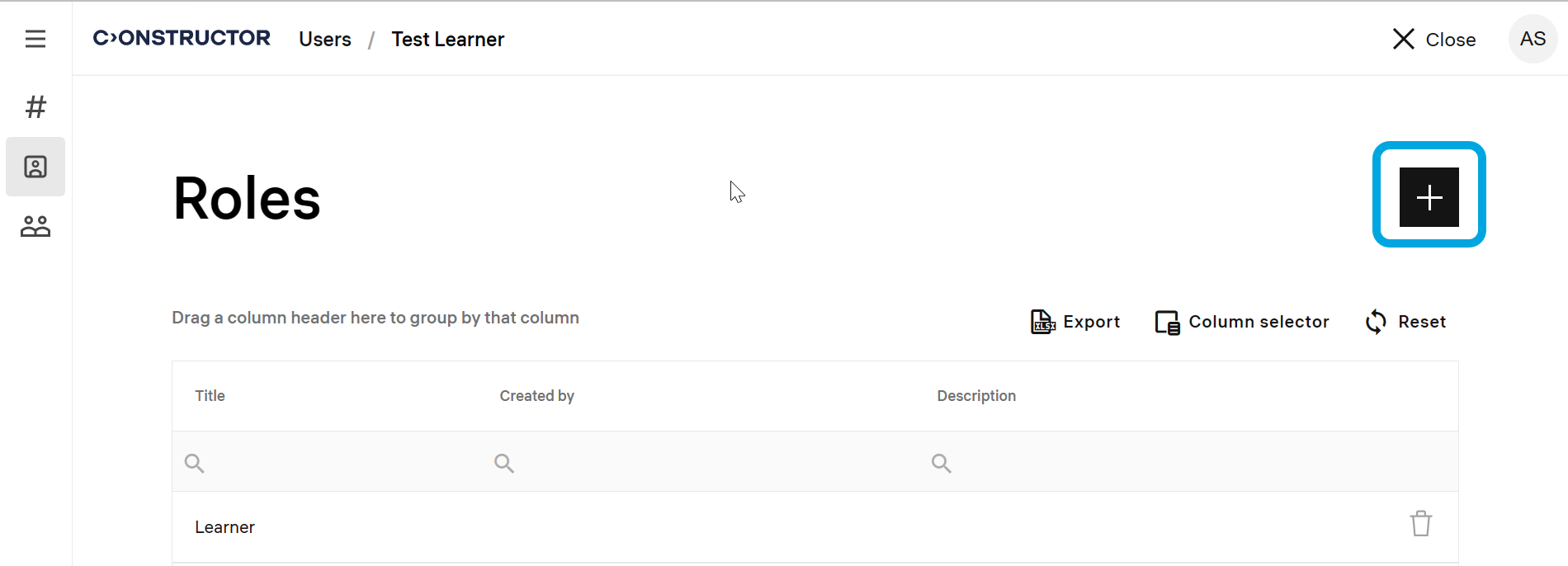Open the Users sidebar icon

coord(35,167)
